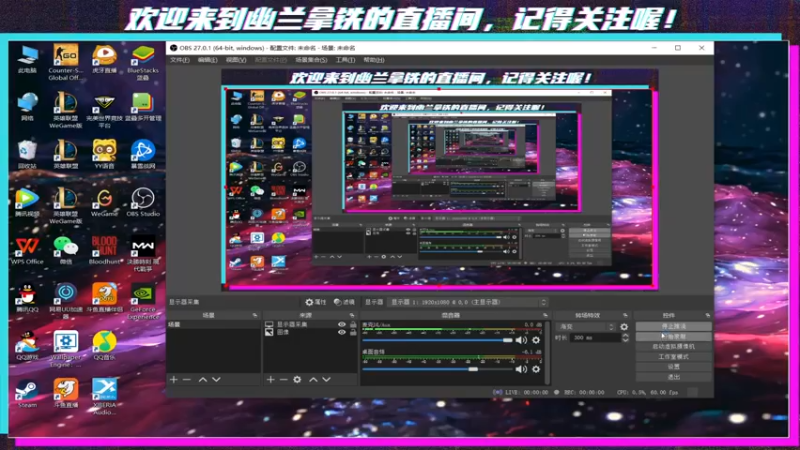Enable 工作室模式 studio mode
This screenshot has height=450, width=800.
click(x=673, y=357)
